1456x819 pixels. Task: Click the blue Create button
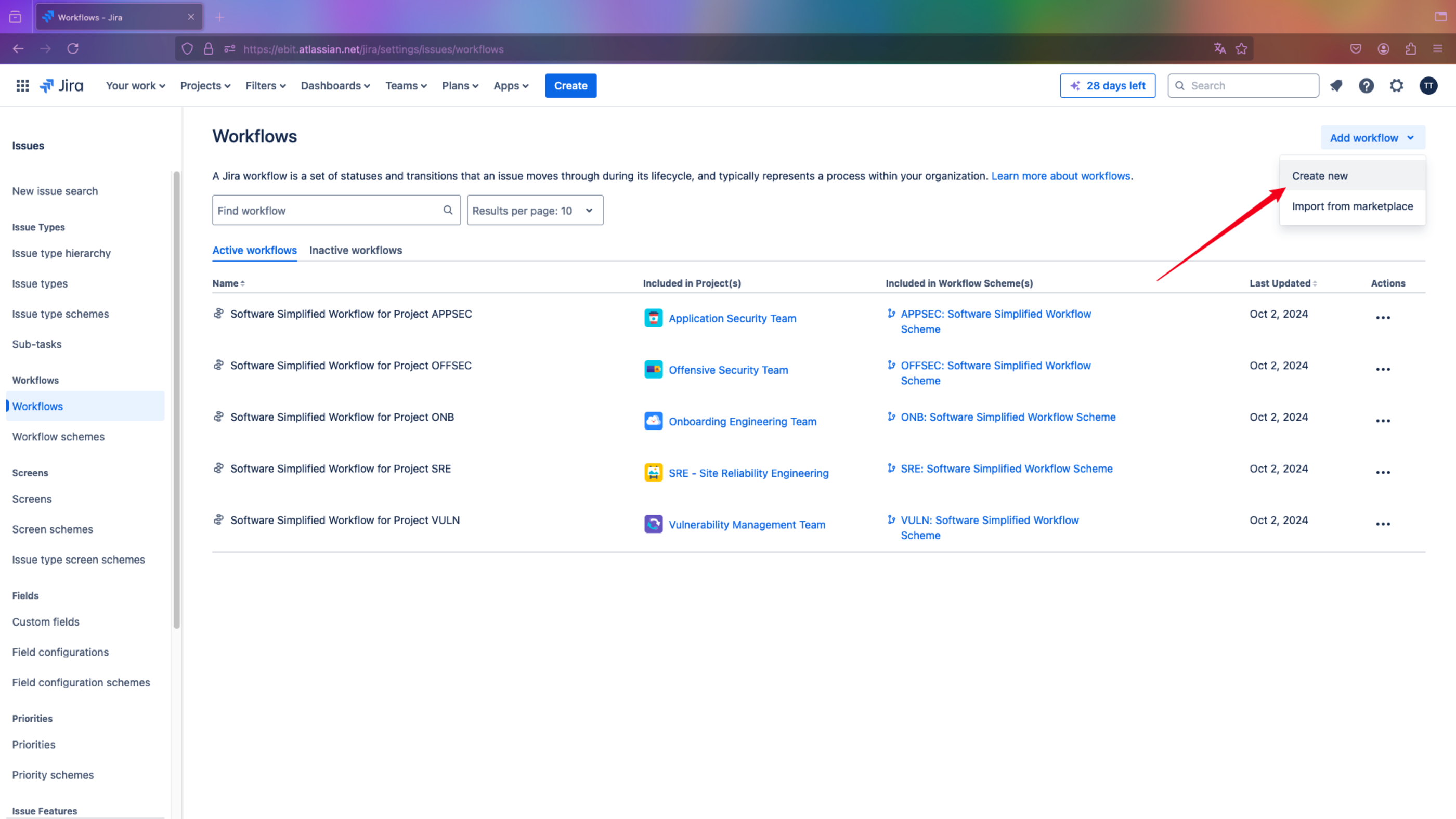(x=570, y=86)
